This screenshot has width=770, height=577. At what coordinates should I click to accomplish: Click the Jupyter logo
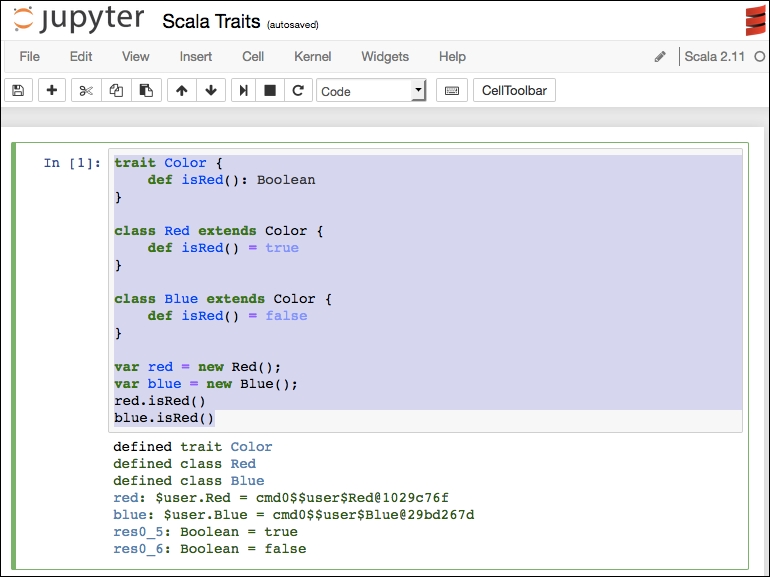coord(79,19)
